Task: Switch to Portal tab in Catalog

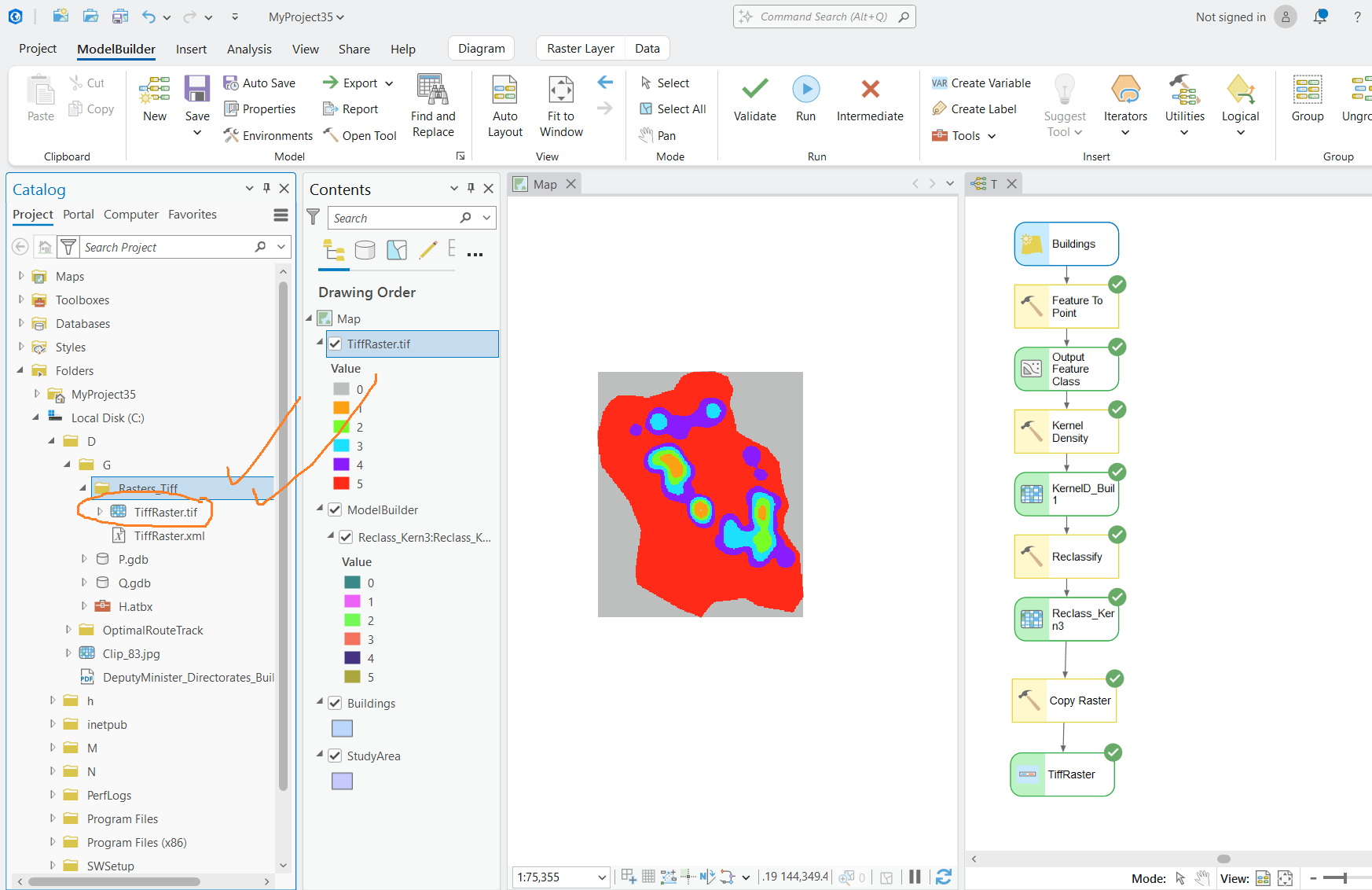Action: (x=79, y=215)
